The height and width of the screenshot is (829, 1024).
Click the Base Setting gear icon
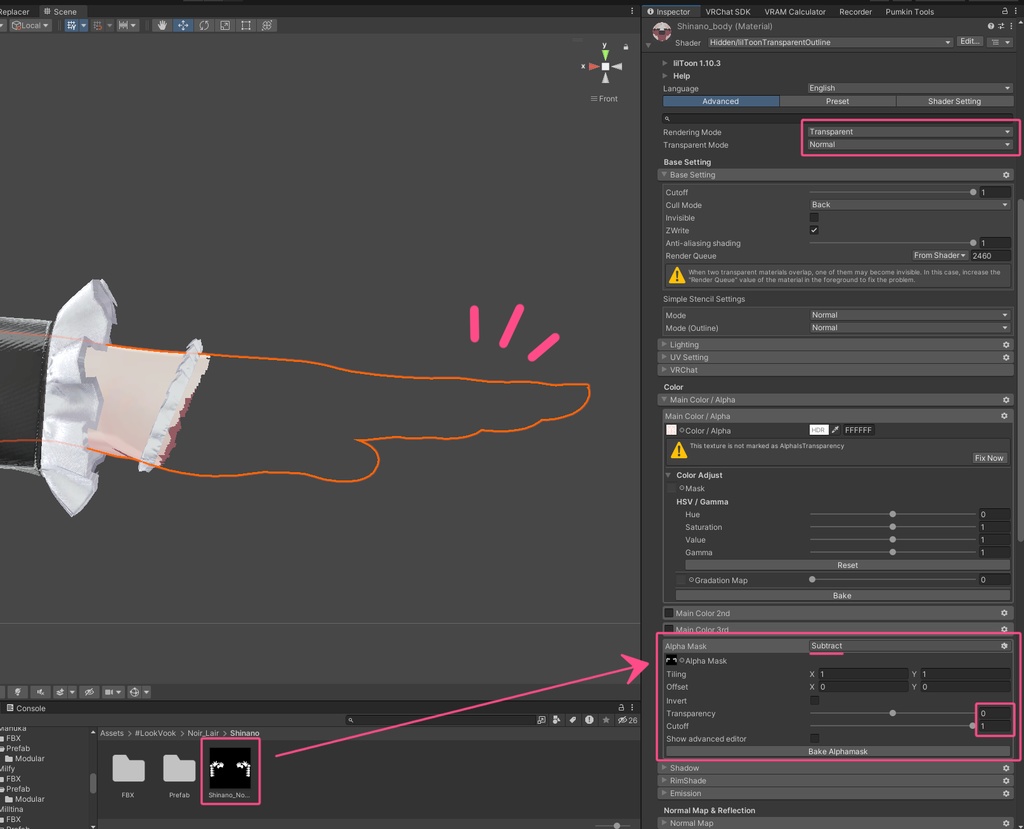(1006, 175)
